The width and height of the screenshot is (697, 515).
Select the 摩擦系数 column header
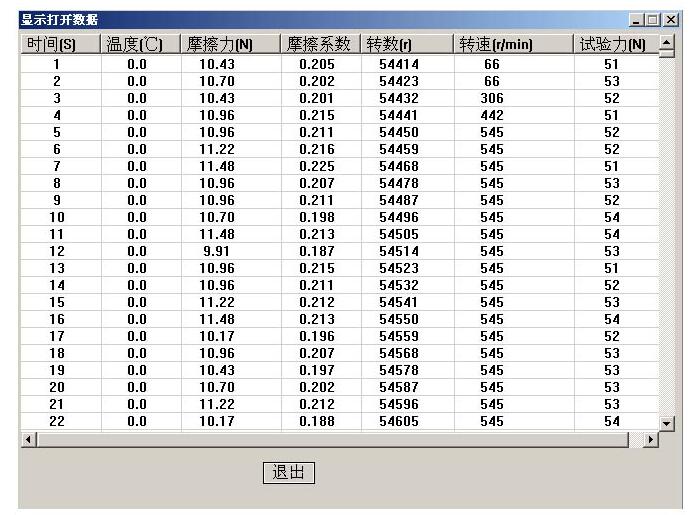coord(317,45)
